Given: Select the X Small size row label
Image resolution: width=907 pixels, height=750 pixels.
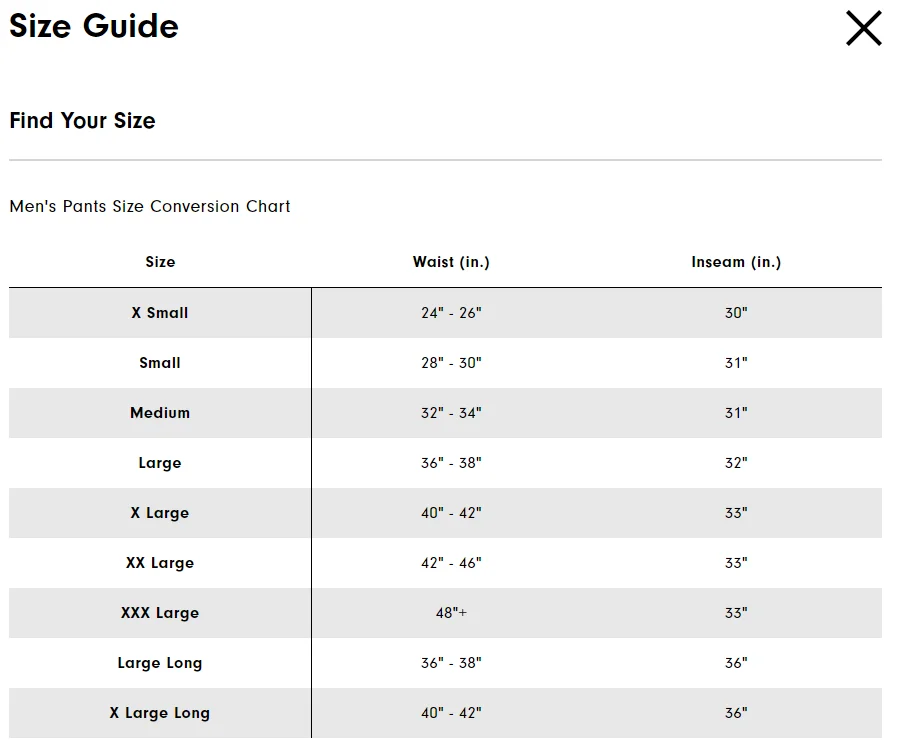Looking at the screenshot, I should 160,313.
